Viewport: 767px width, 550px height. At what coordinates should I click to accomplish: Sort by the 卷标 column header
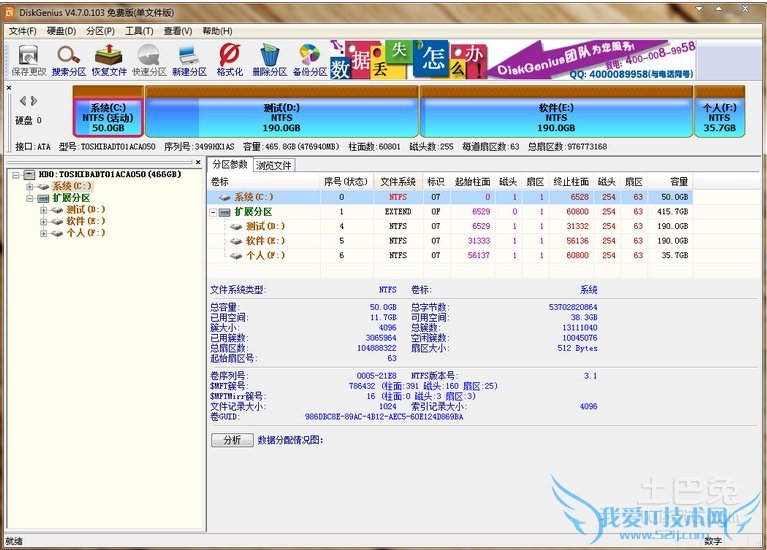click(265, 182)
